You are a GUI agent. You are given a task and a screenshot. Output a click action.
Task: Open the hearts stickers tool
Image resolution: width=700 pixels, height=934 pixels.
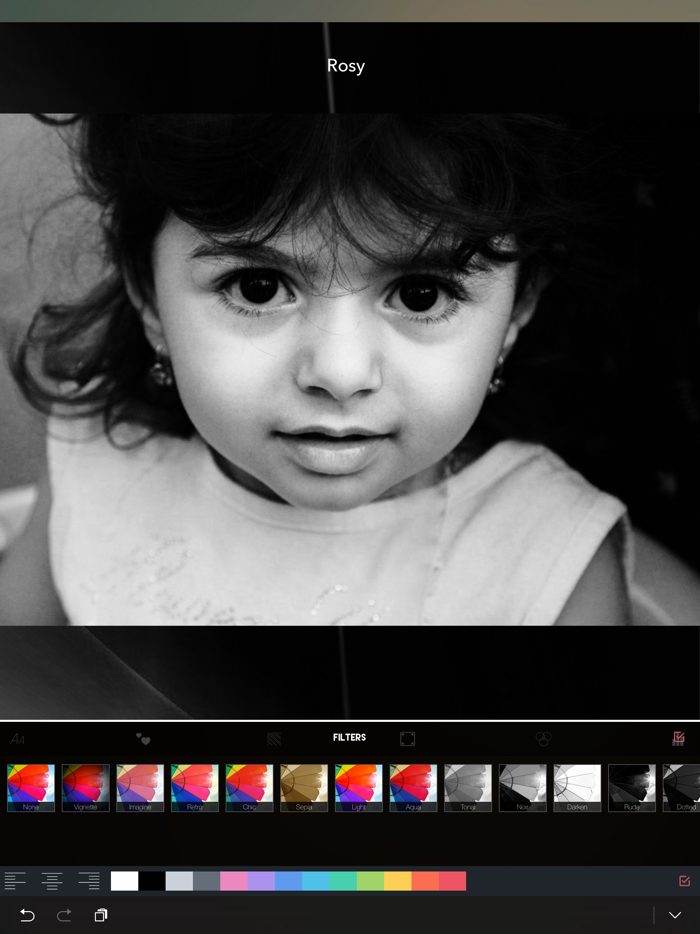pos(143,739)
